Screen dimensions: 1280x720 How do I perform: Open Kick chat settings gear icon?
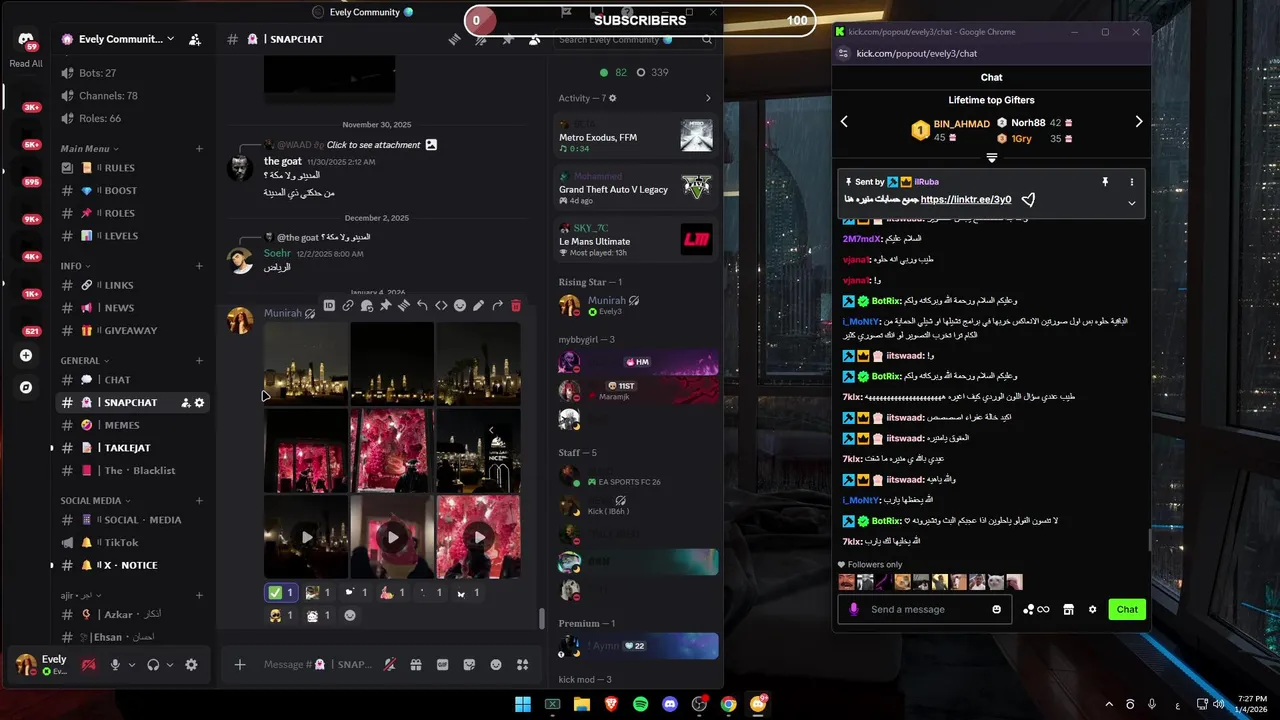(x=1092, y=609)
